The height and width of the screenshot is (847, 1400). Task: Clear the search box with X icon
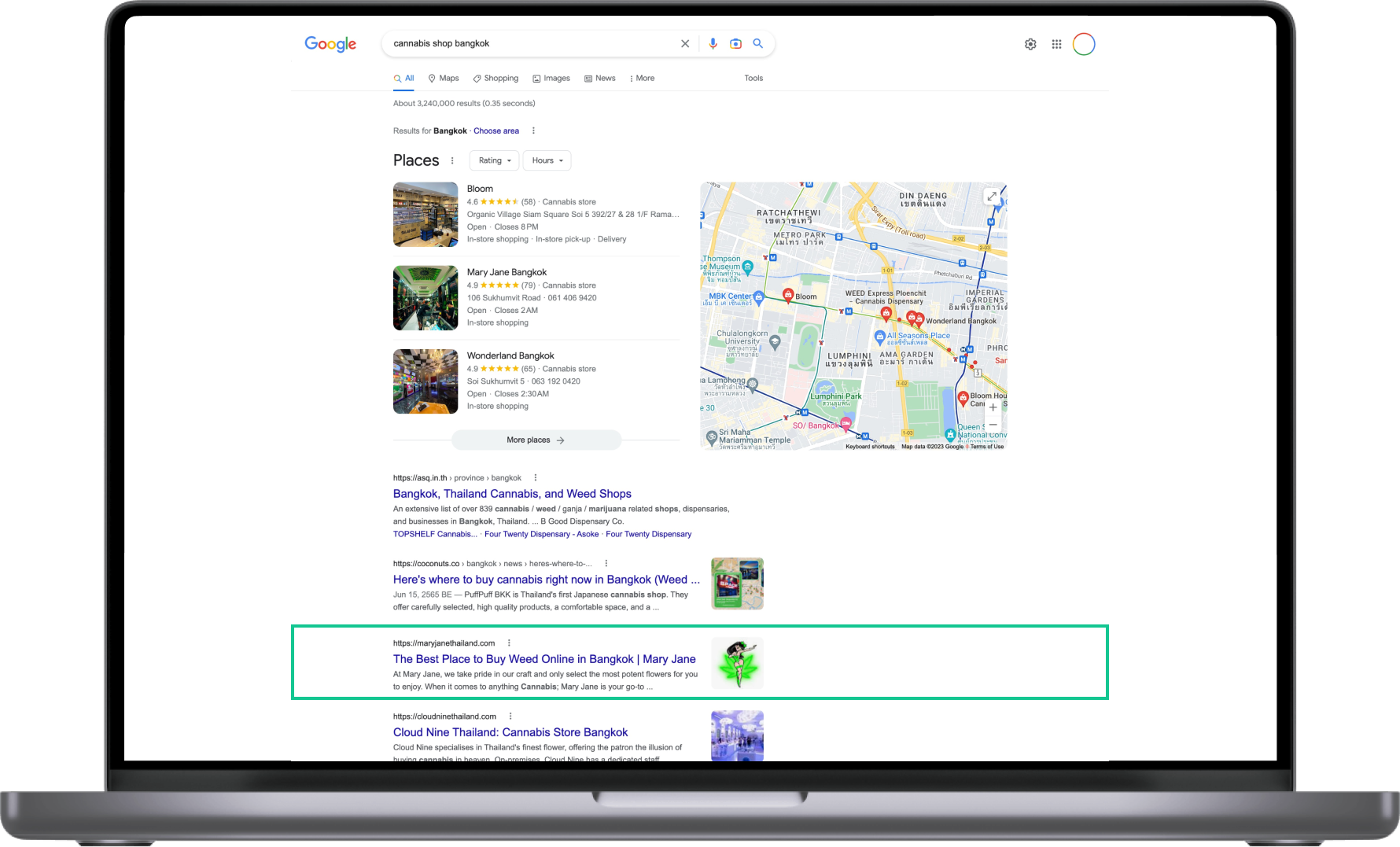[x=685, y=44]
